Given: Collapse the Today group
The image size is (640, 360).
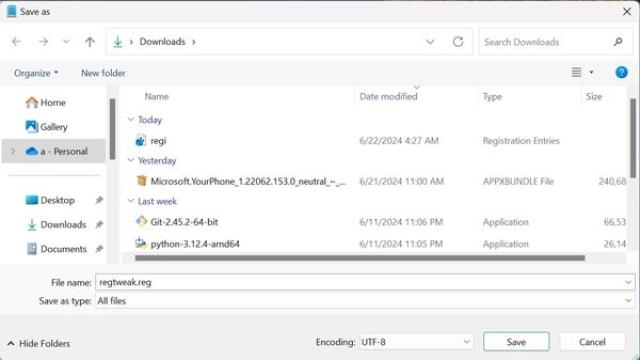Looking at the screenshot, I should coord(131,120).
